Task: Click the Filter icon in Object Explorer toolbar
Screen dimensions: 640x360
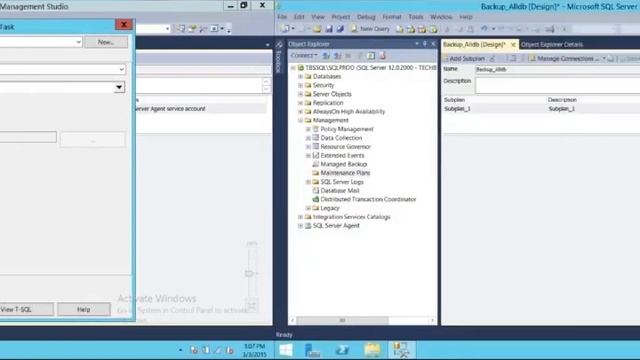Action: pos(360,56)
